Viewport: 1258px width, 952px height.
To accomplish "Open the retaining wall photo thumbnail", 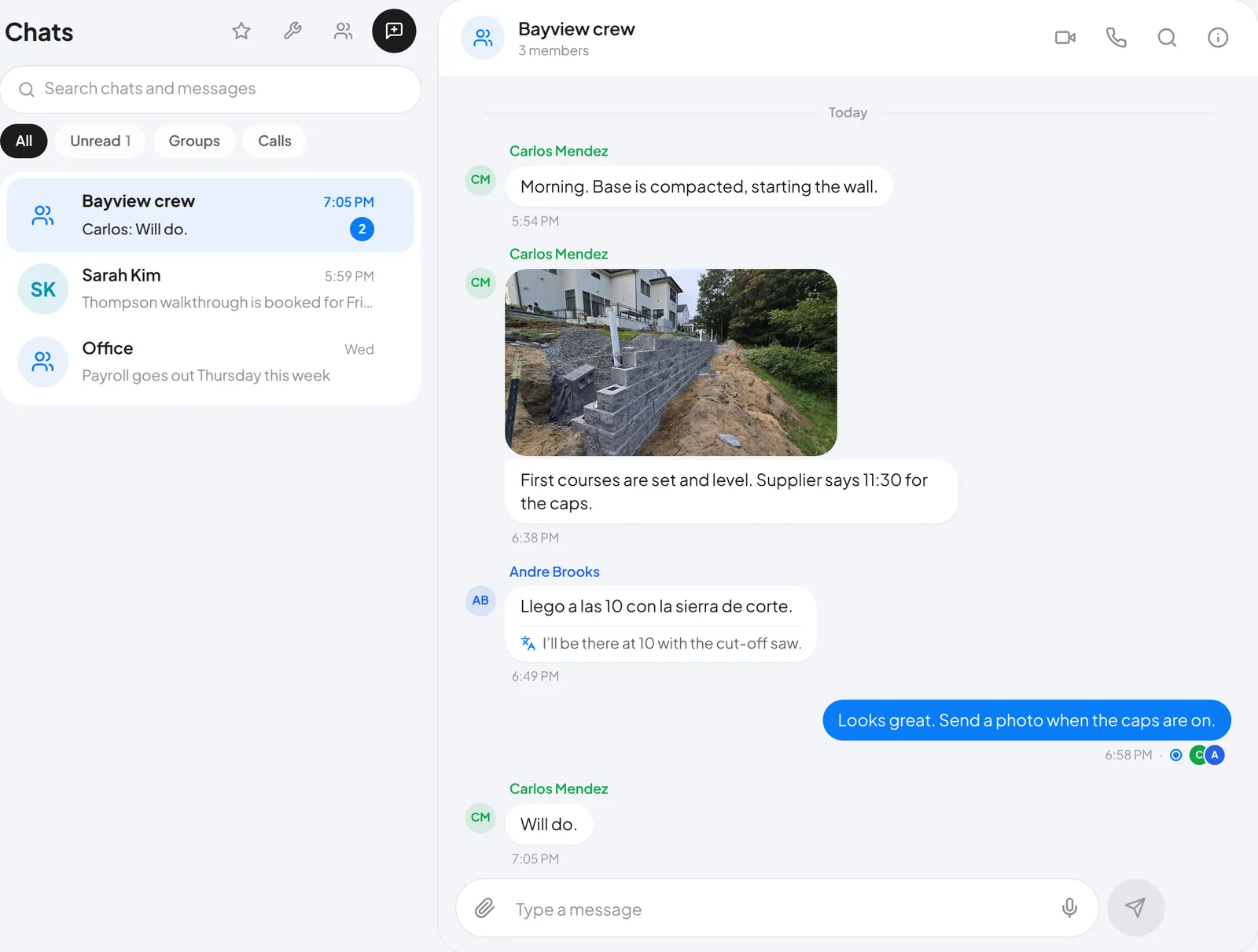I will pyautogui.click(x=671, y=362).
